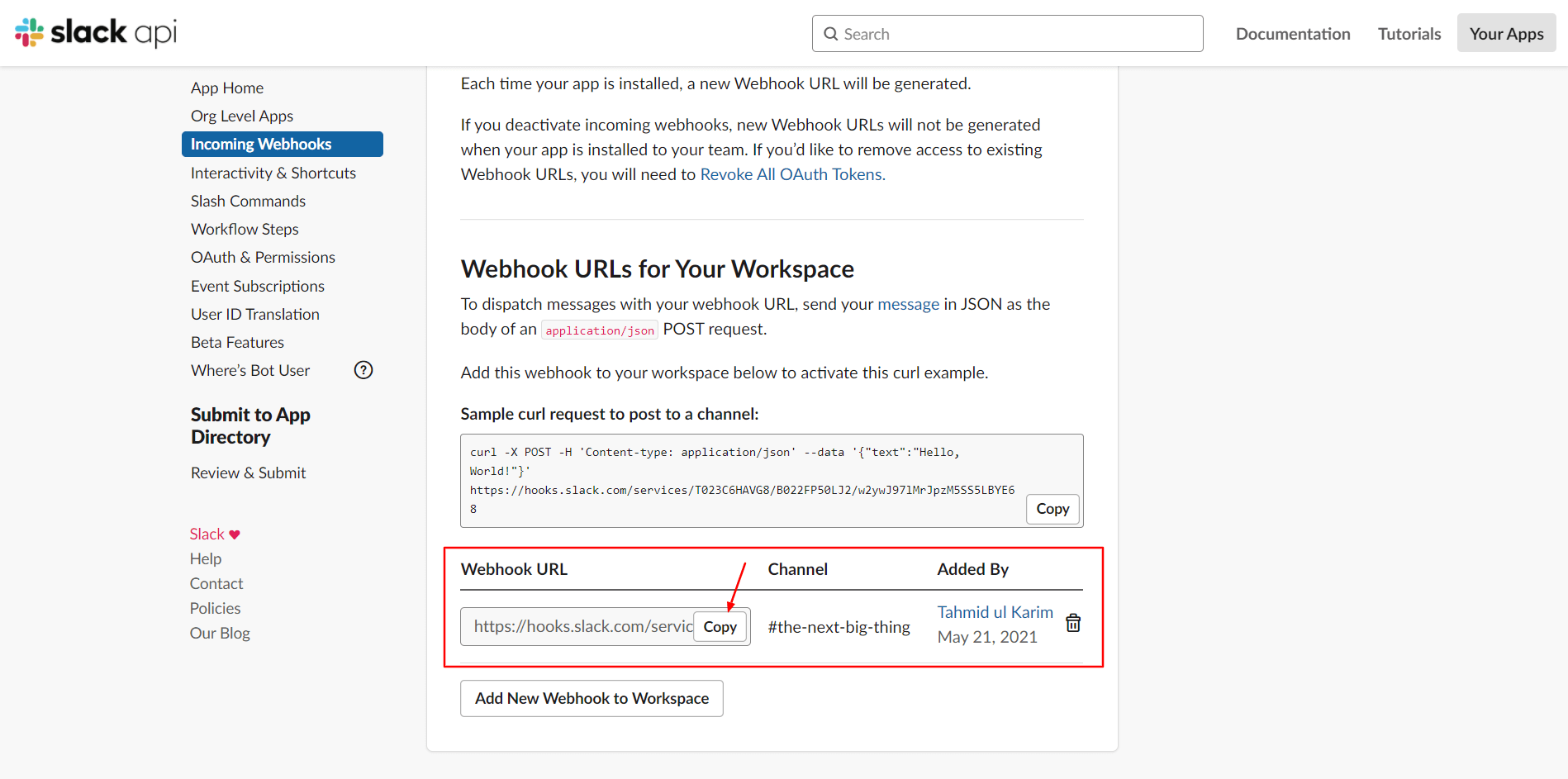Open the help tooltip next to Where's Bot User

pyautogui.click(x=363, y=369)
